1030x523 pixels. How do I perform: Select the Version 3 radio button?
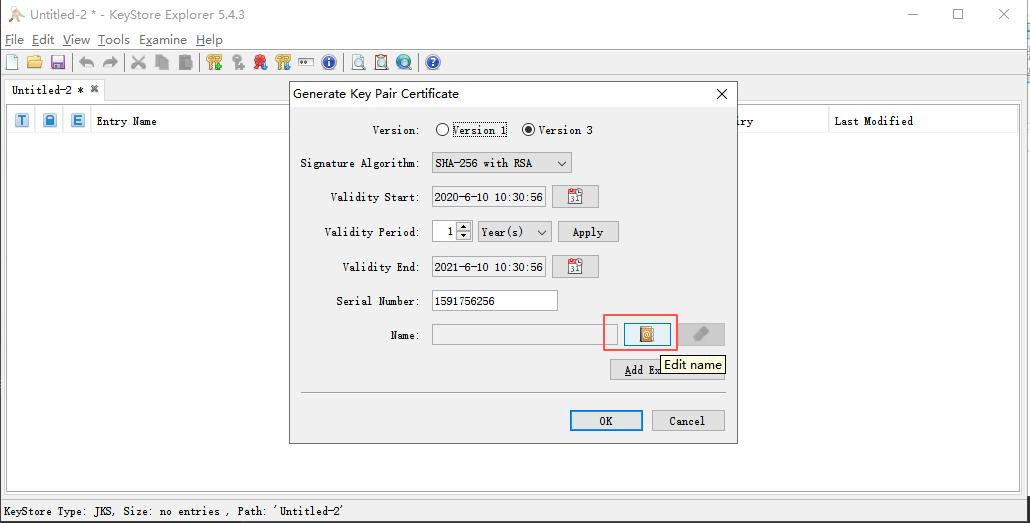[557, 130]
